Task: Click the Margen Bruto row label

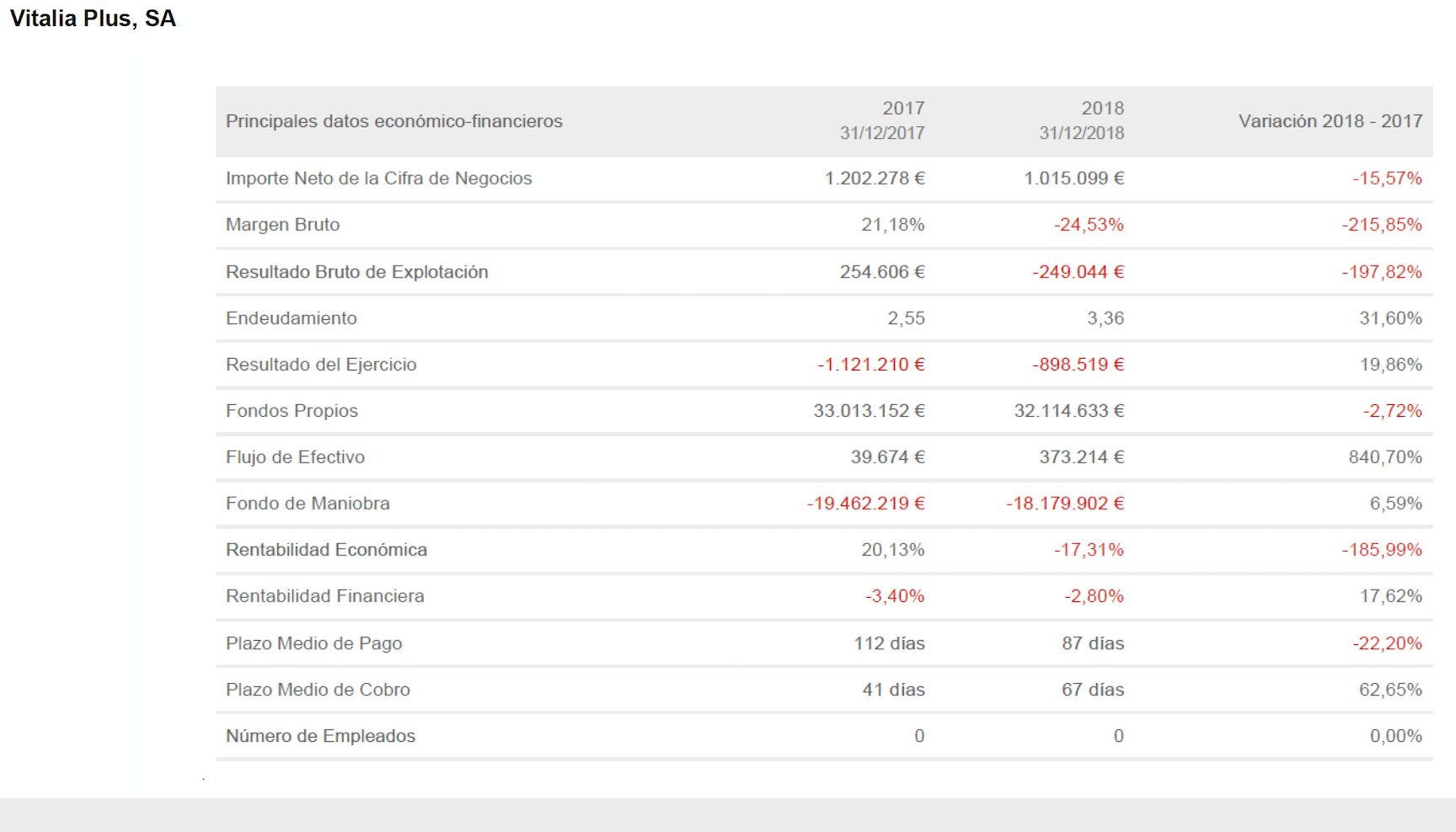Action: [x=282, y=225]
